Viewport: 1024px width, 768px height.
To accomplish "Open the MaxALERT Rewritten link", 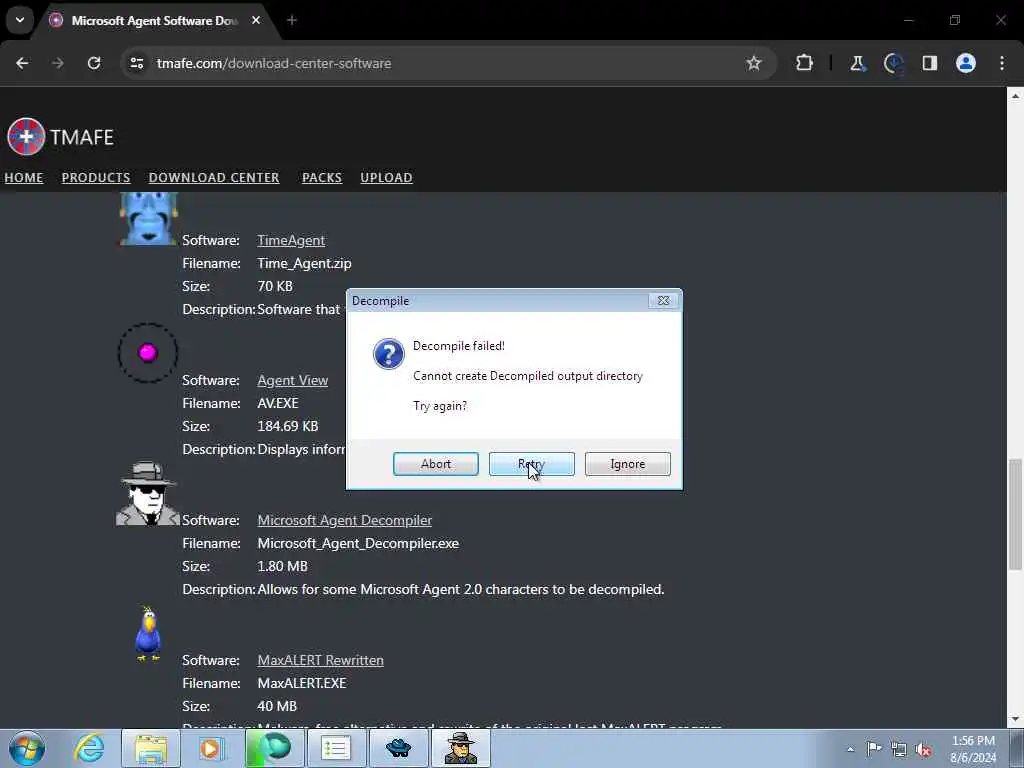I will pos(321,660).
